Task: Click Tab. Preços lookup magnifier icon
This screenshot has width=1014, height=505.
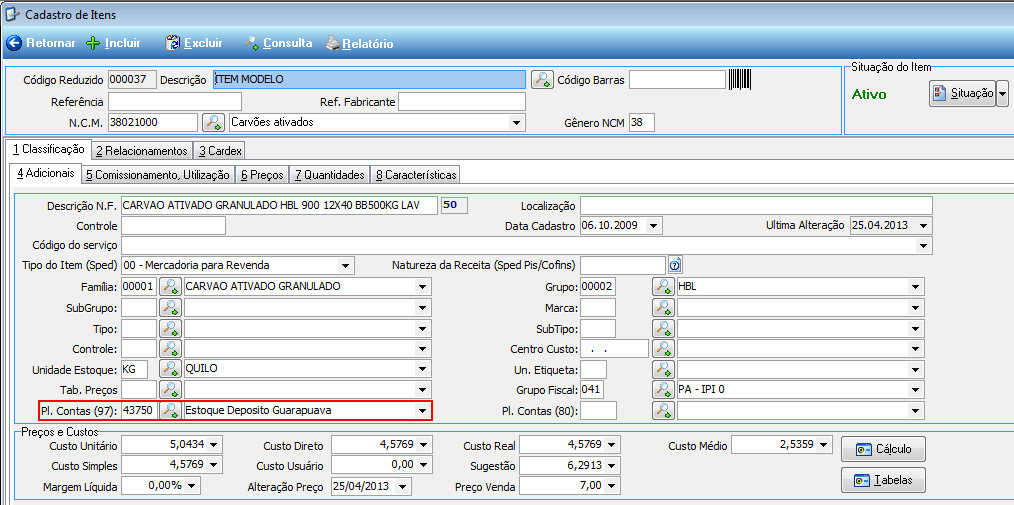Action: point(170,390)
